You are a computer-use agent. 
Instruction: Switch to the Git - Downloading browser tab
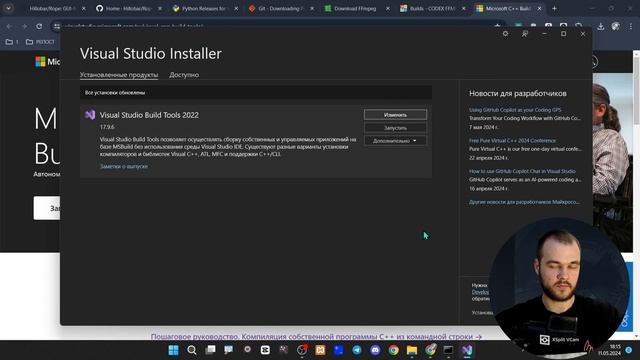click(280, 8)
